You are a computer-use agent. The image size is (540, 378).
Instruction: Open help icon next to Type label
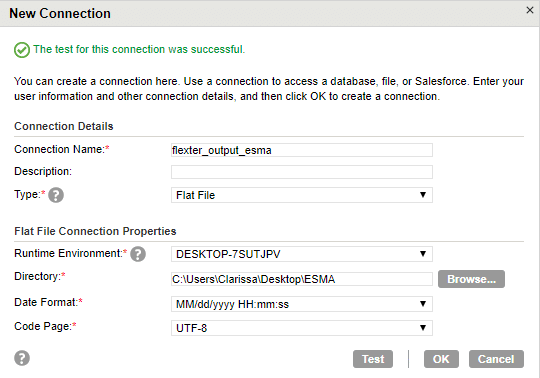point(56,195)
